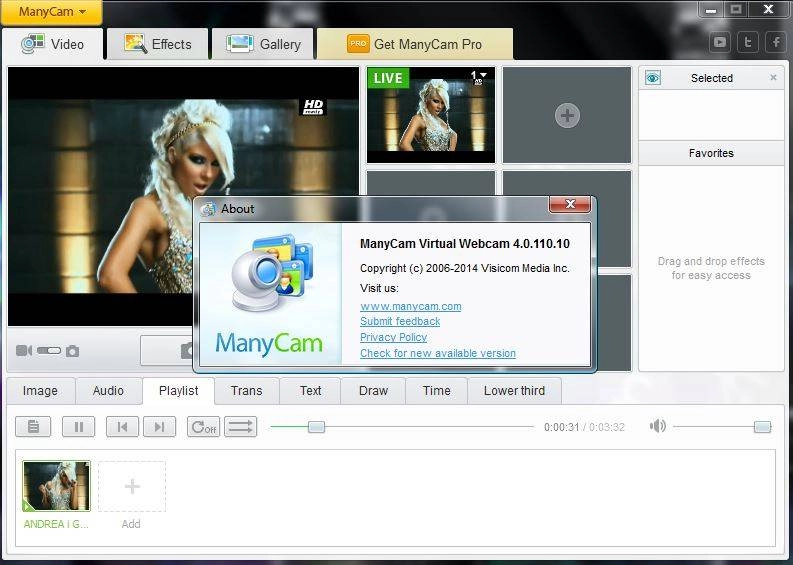Close the About dialog
793x565 pixels.
coord(570,204)
